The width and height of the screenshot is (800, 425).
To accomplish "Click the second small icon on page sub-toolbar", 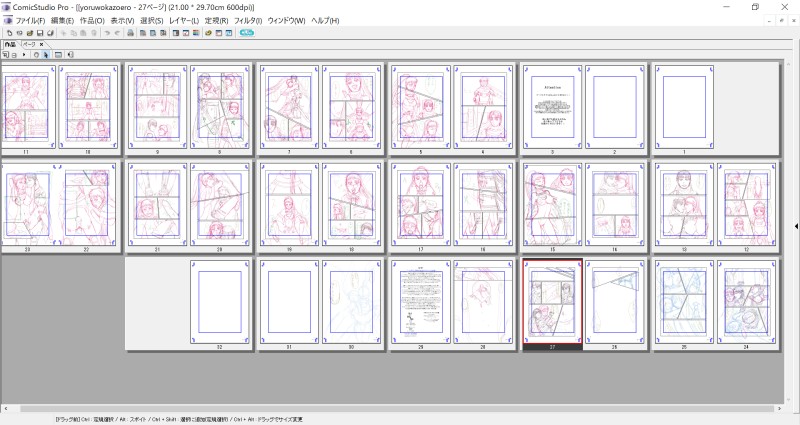I will (14, 55).
